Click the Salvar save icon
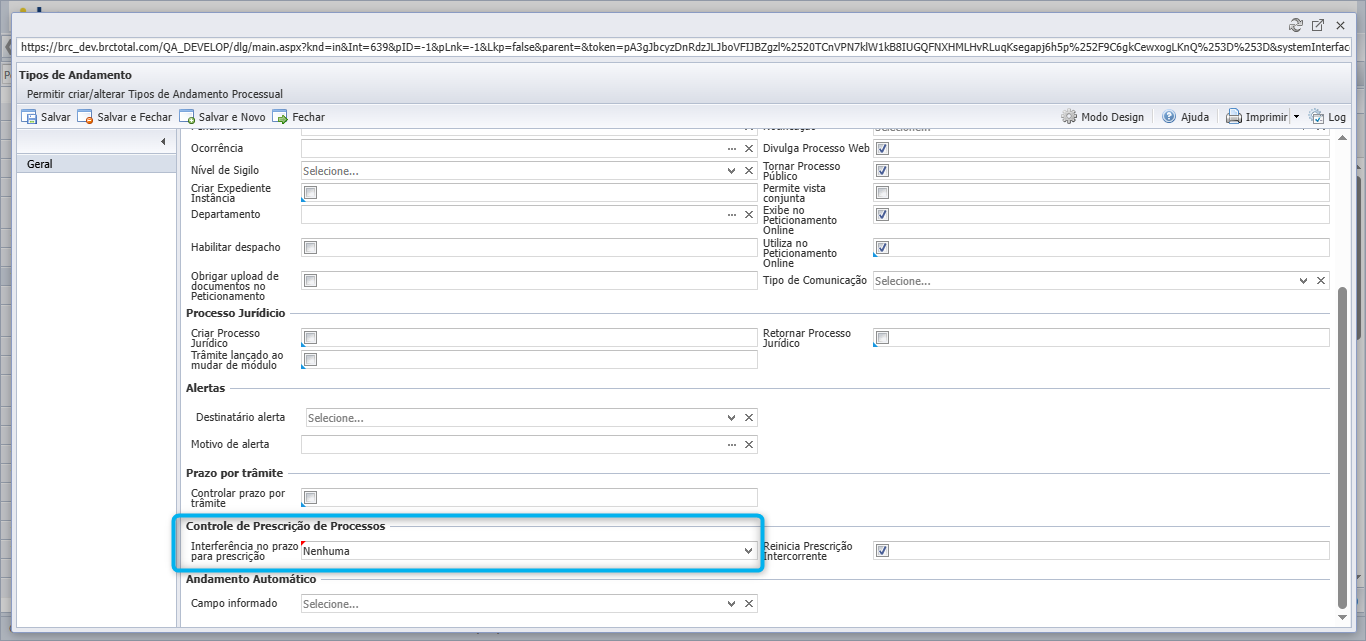Viewport: 1366px width, 641px height. pyautogui.click(x=29, y=117)
